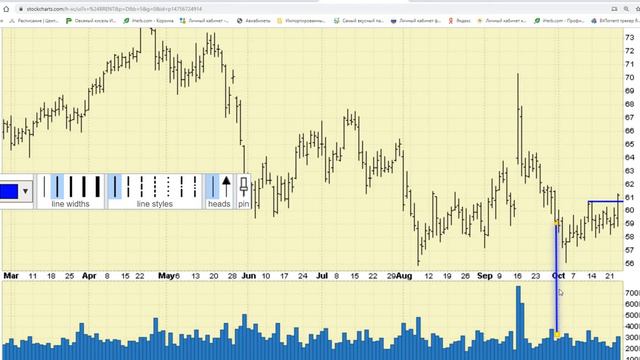Choose the long-dash line style
640x360 pixels.
128,187
